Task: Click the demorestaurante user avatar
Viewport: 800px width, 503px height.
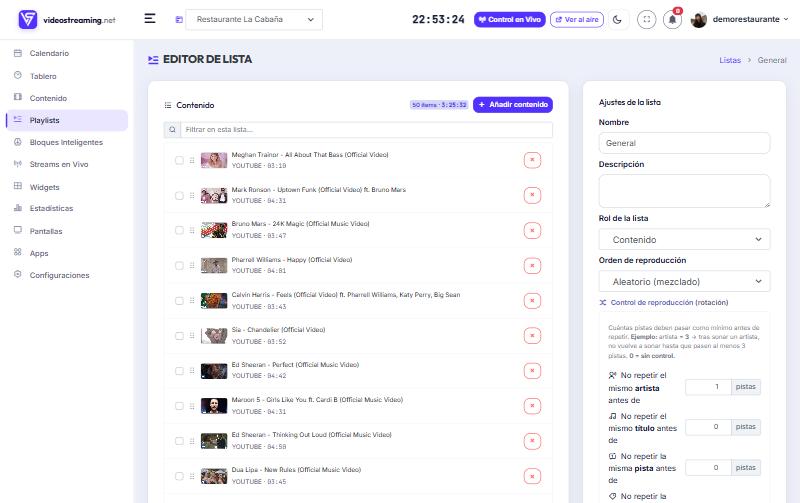Action: coord(698,19)
